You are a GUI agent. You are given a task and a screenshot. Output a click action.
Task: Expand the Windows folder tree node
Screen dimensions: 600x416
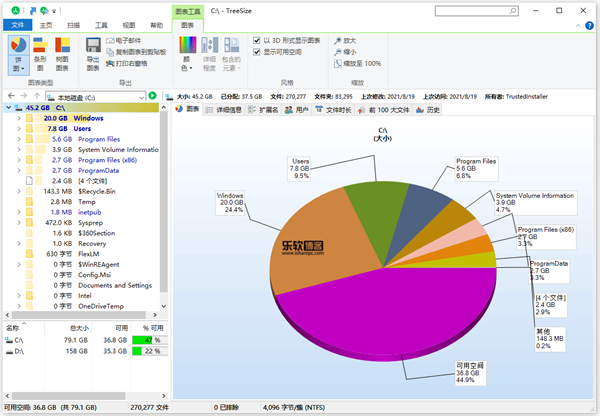click(18, 118)
